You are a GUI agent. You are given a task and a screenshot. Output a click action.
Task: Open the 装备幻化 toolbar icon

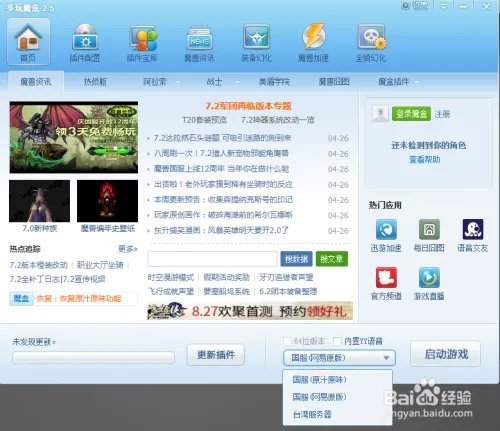pyautogui.click(x=256, y=43)
